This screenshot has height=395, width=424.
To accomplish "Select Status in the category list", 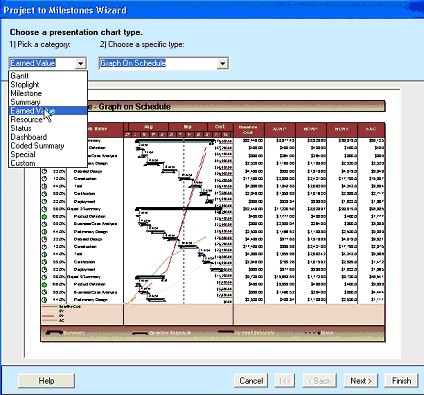I will pos(48,128).
